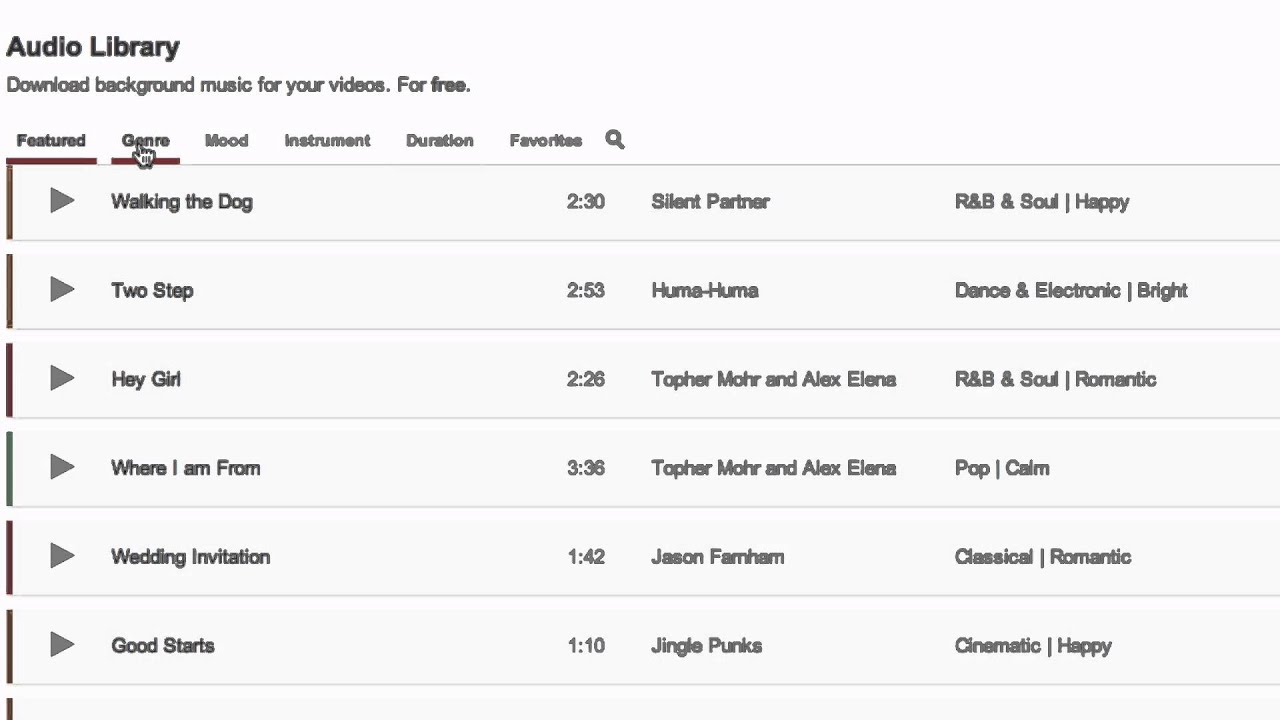Click the Walking the Dog title

[181, 202]
